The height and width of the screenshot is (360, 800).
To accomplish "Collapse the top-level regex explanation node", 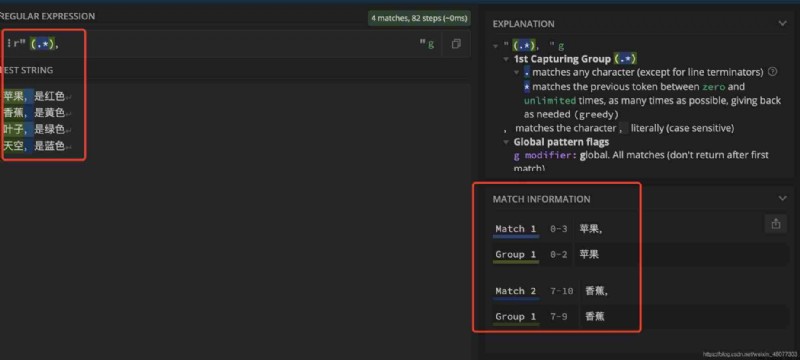I will [495, 46].
